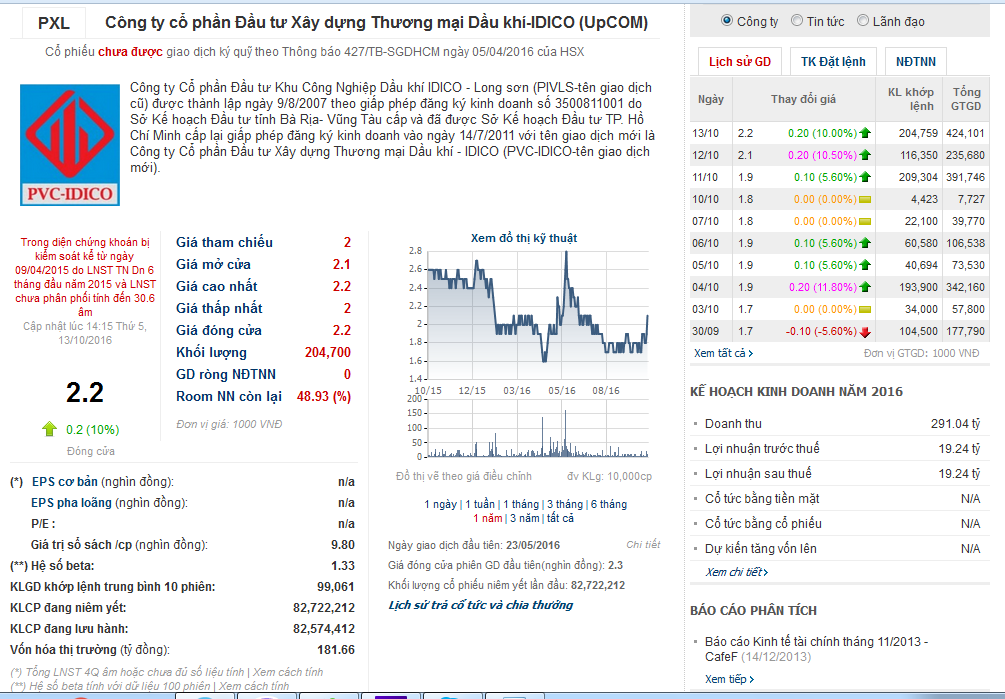The width and height of the screenshot is (1005, 699).
Task: Click Room NN còn lại 48.93 (%)
Action: click(324, 397)
